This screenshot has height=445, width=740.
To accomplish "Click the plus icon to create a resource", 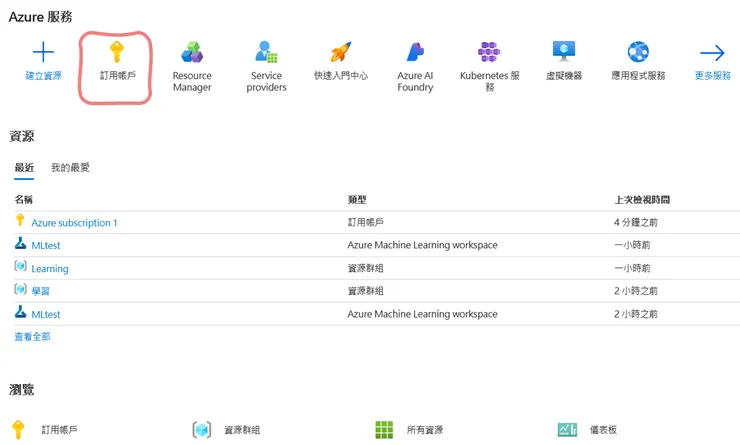I will pyautogui.click(x=43, y=51).
